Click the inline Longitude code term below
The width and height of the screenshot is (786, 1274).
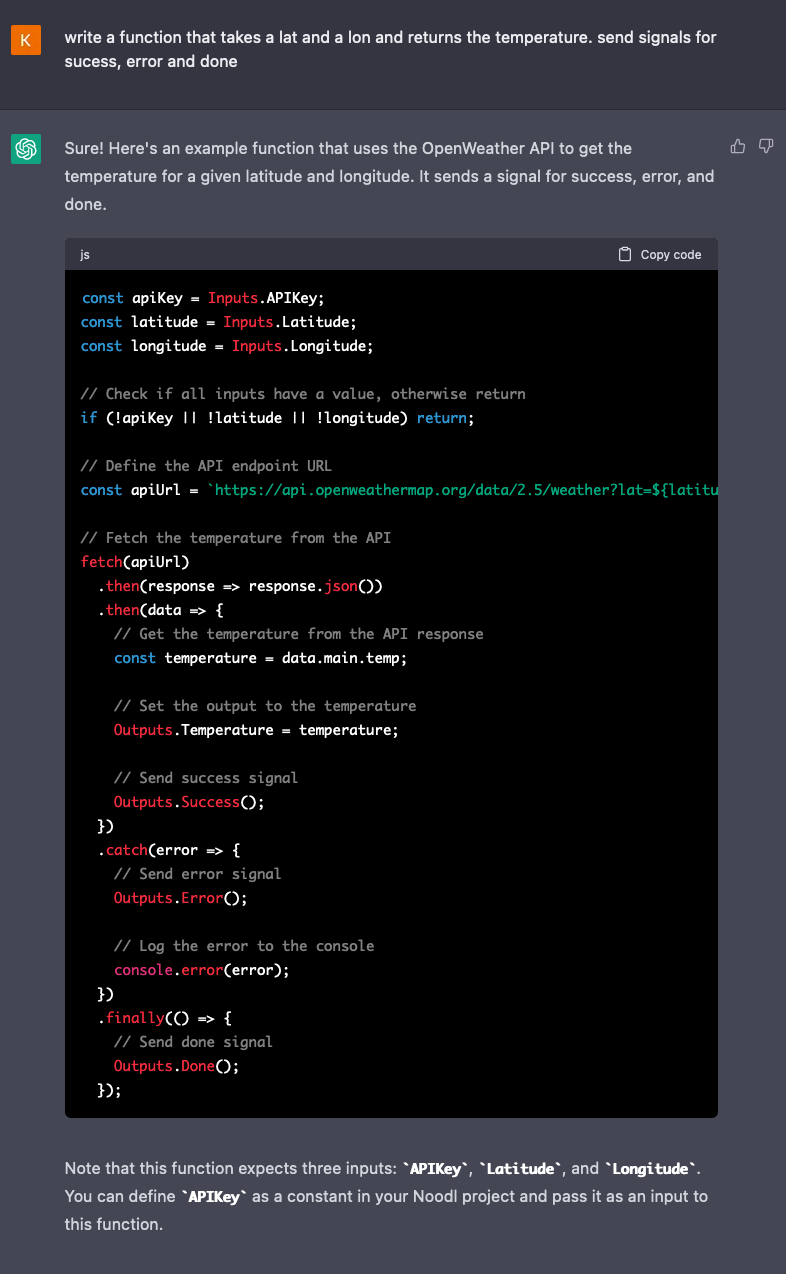(x=650, y=1169)
